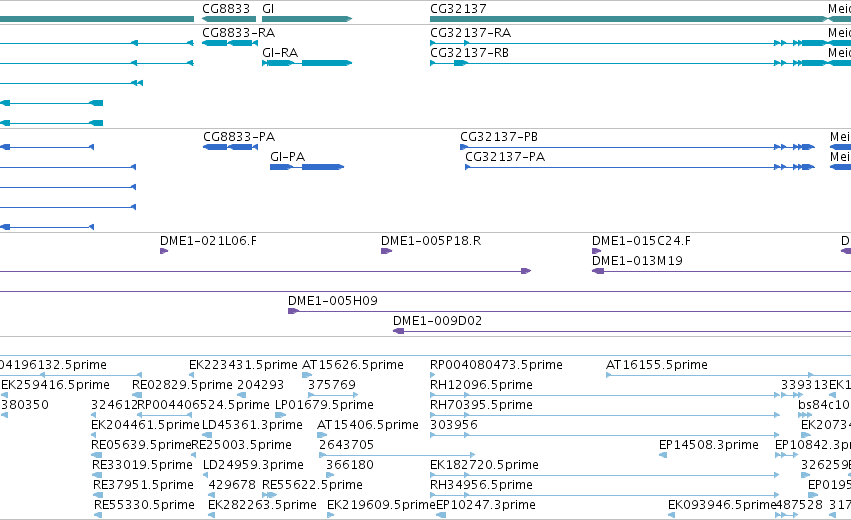Click EST label RH12096.5prime
Image resolution: width=851 pixels, height=520 pixels.
pos(481,385)
